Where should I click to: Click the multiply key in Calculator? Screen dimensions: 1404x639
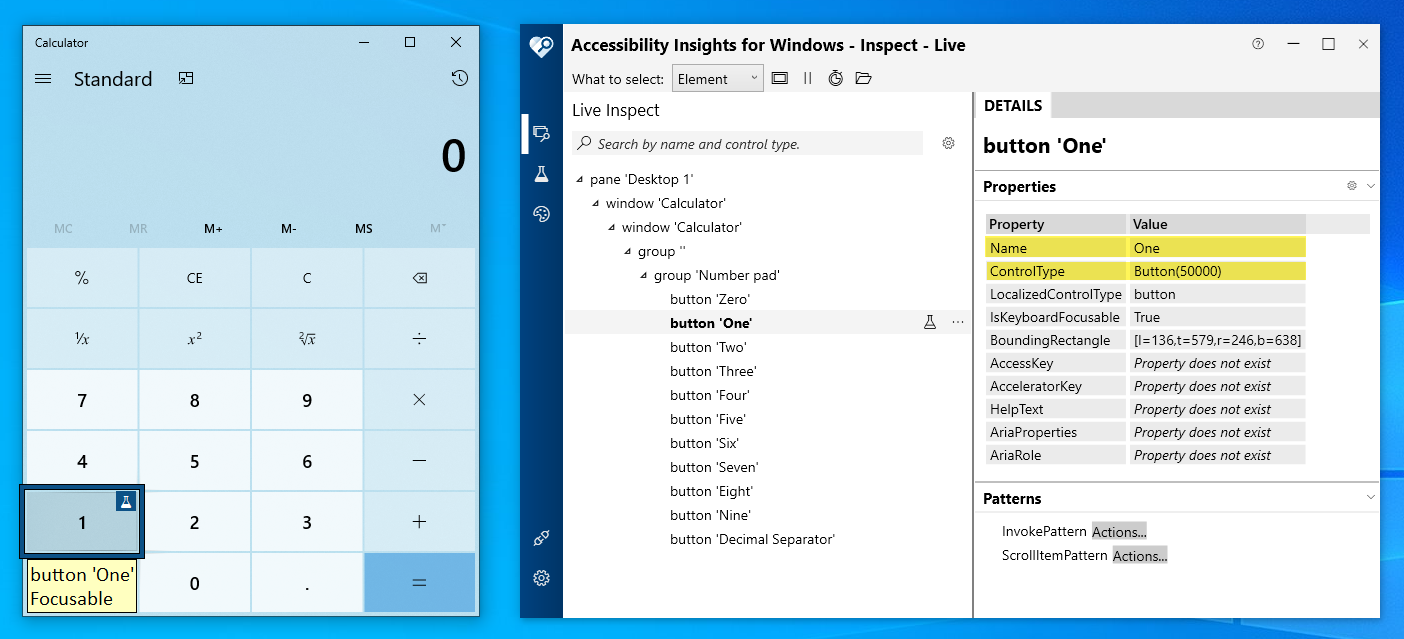click(x=419, y=400)
